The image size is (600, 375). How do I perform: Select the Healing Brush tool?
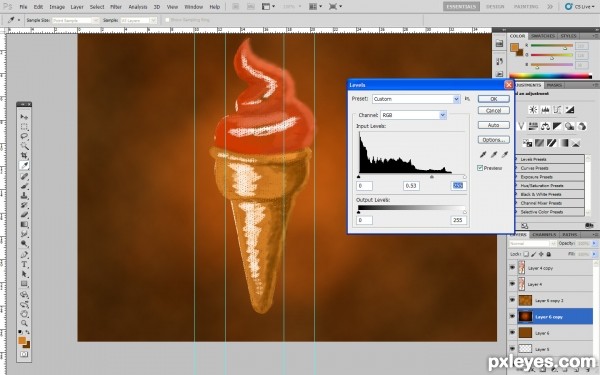click(24, 176)
